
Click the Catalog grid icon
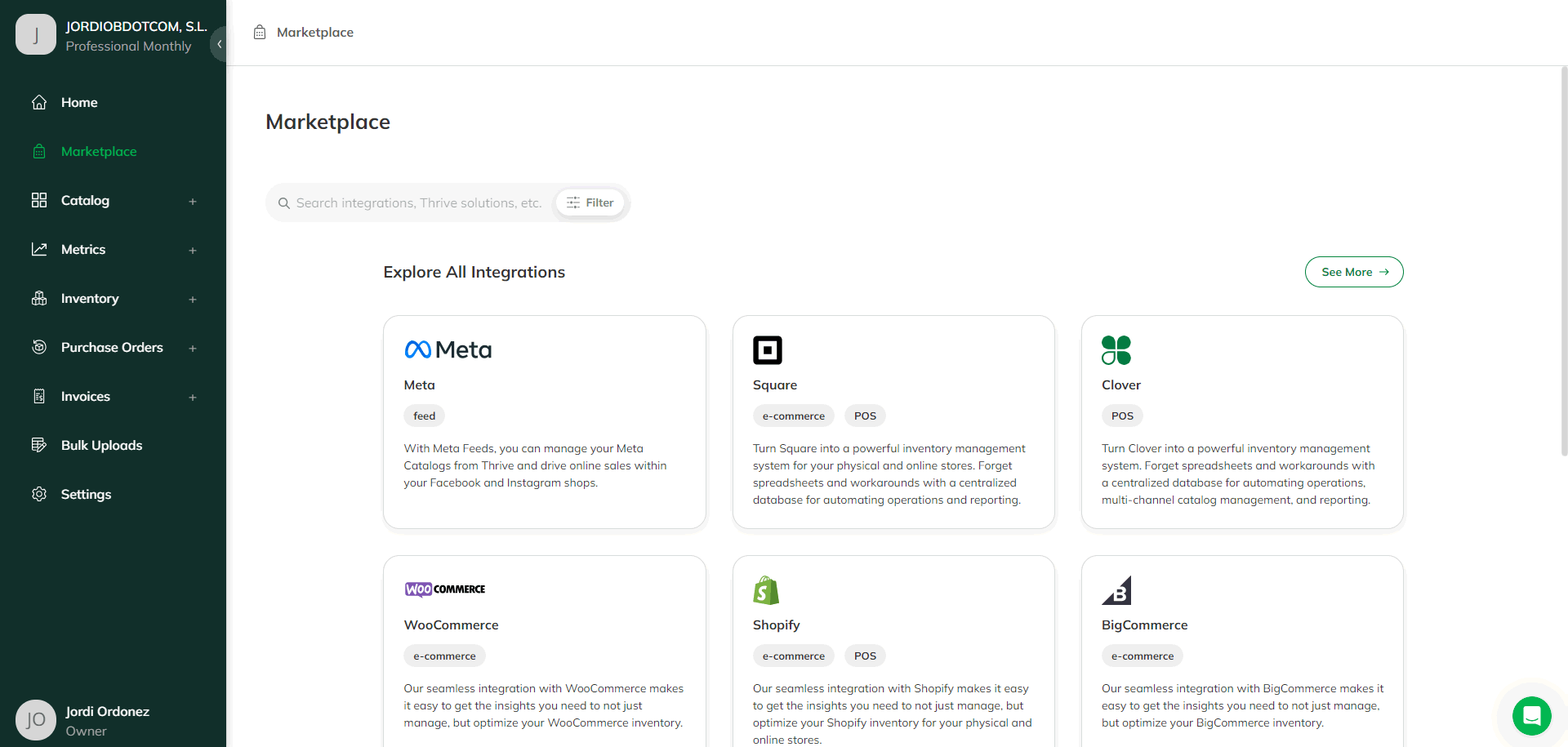point(39,200)
